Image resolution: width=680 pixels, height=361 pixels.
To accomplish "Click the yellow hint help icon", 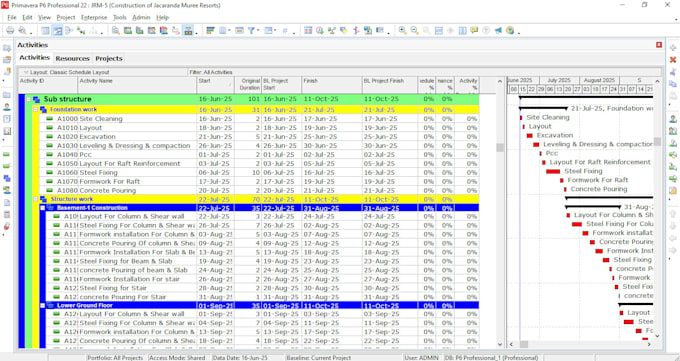I will pyautogui.click(x=474, y=30).
